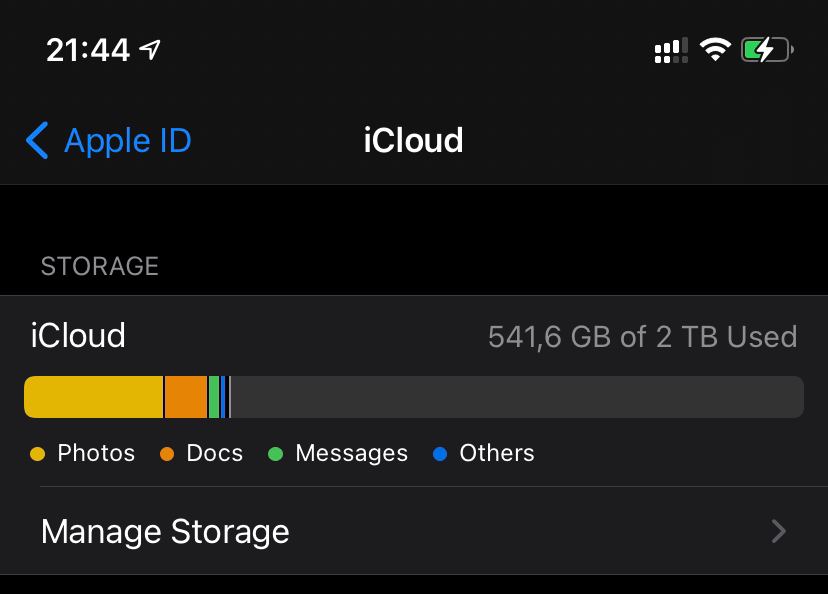
Task: Select the yellow Photos segment of storage bar
Action: tap(93, 397)
